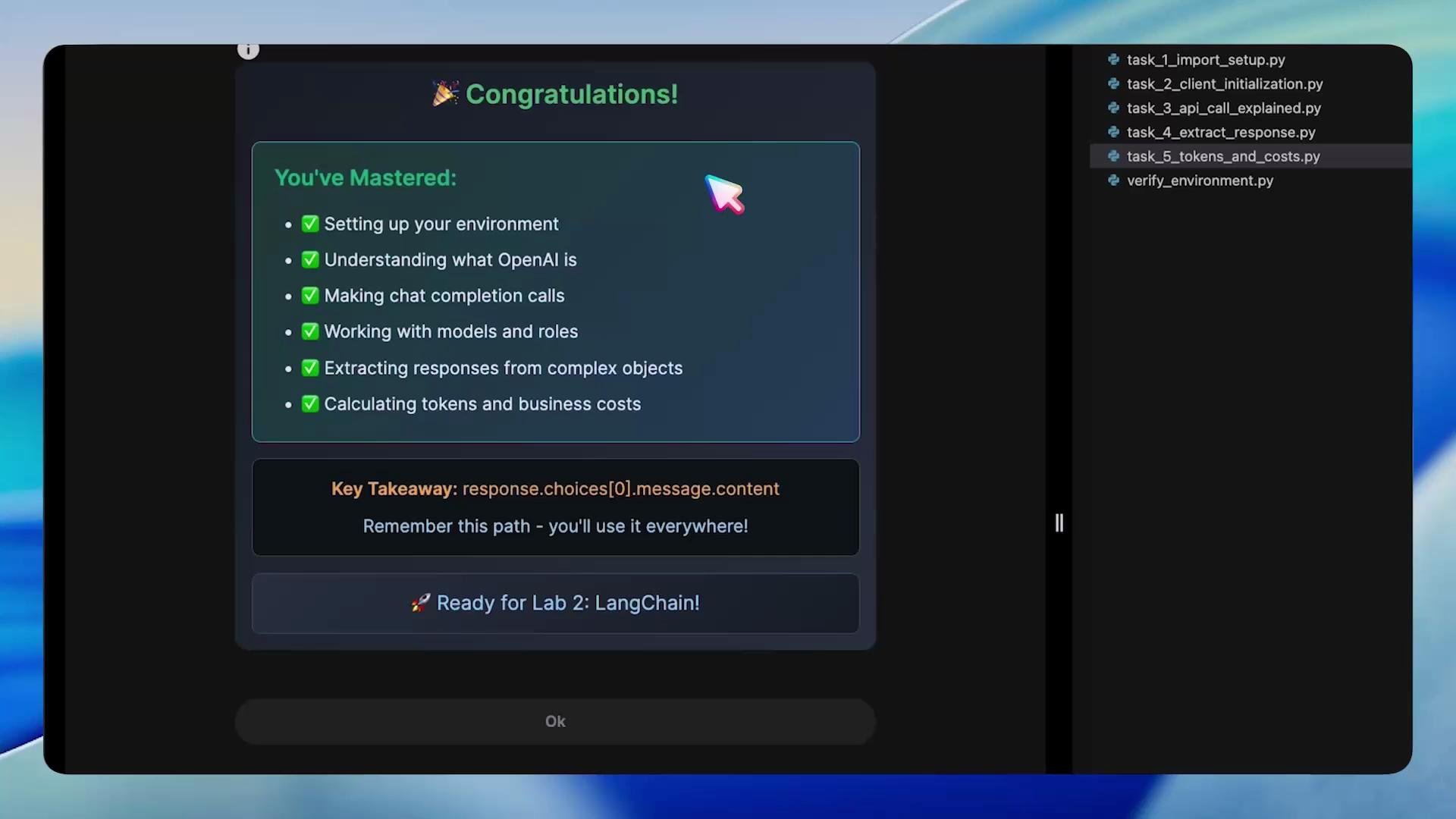Click Python icon next to verify_environment.py
This screenshot has width=1456, height=819.
[1113, 180]
